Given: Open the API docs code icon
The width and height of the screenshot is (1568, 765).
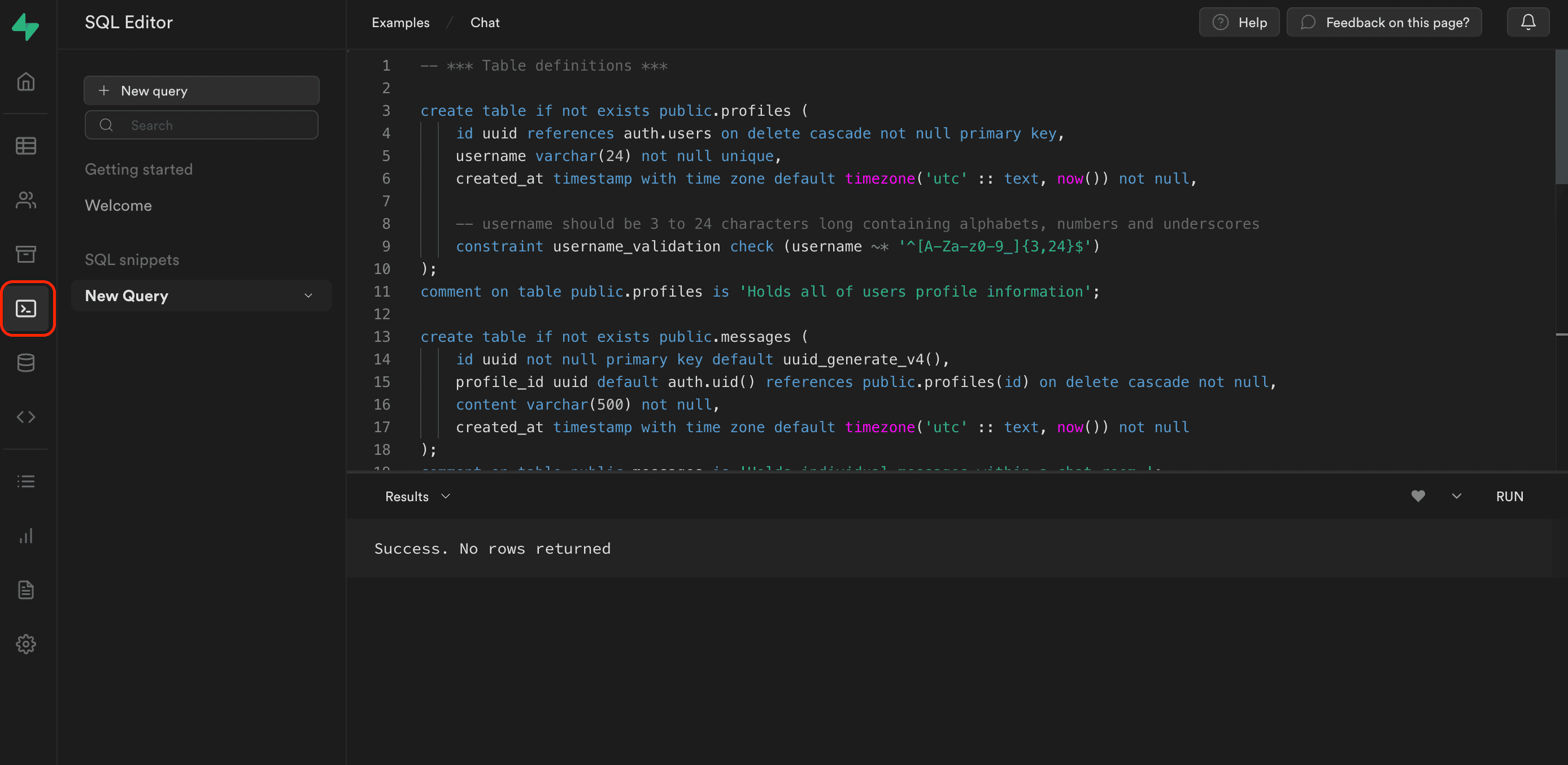Looking at the screenshot, I should (x=27, y=416).
